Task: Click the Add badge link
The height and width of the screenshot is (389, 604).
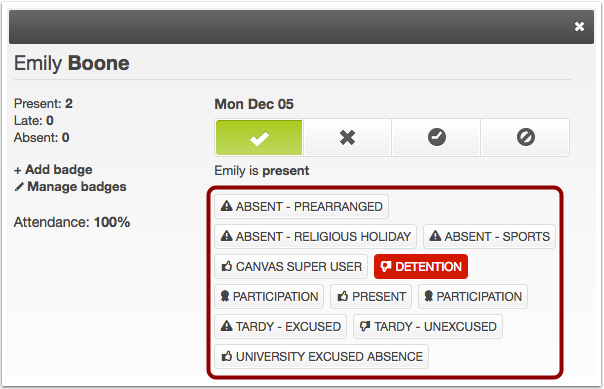Action: tap(53, 169)
